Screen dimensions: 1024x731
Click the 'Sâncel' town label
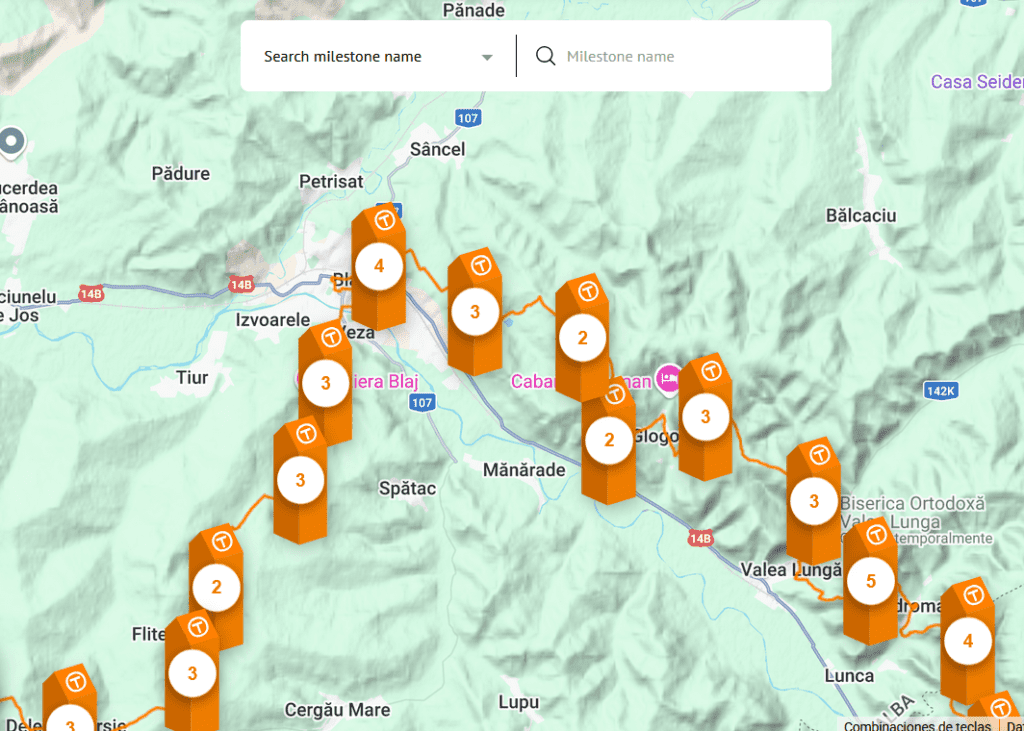point(438,150)
